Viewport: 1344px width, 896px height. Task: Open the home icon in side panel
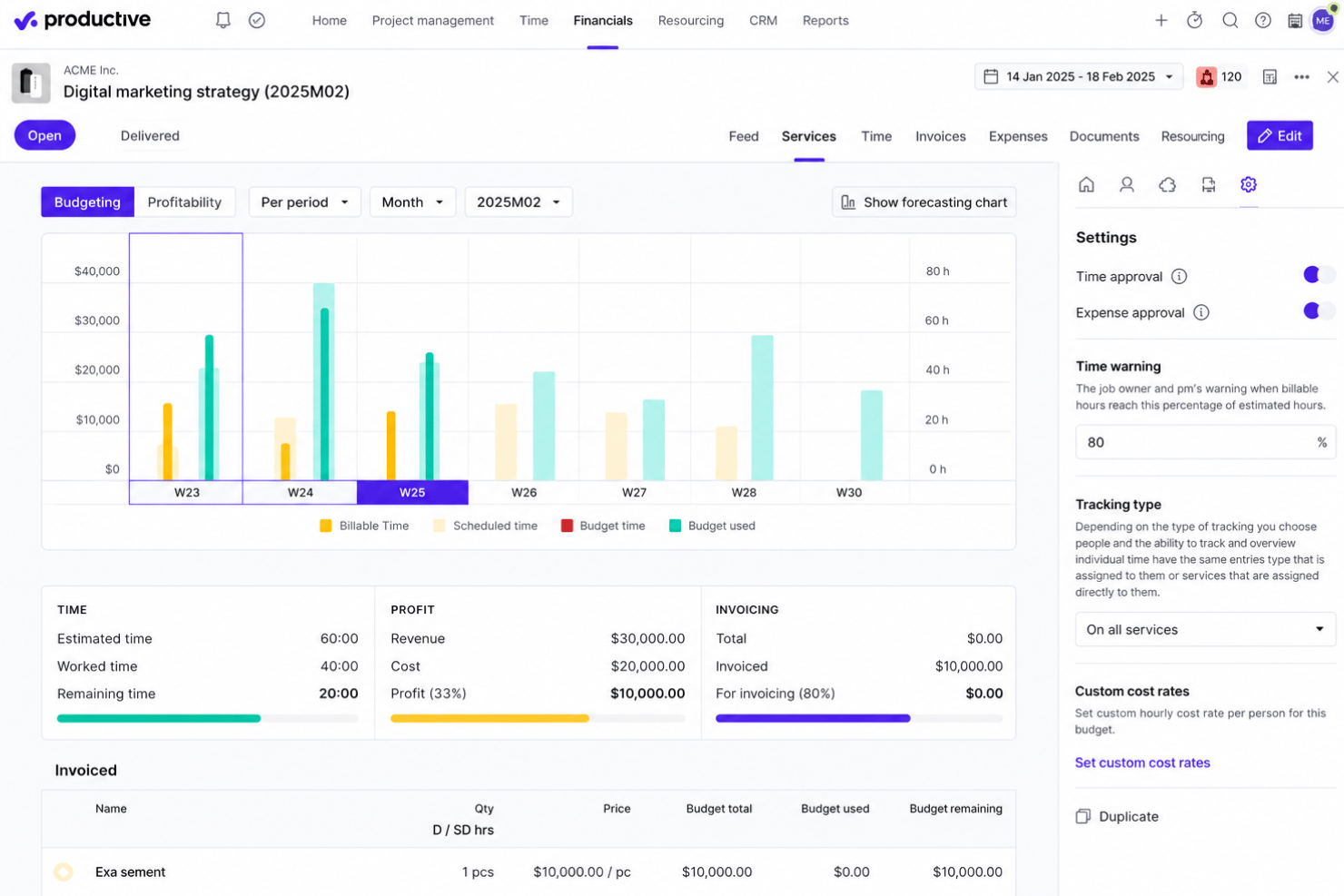tap(1086, 184)
